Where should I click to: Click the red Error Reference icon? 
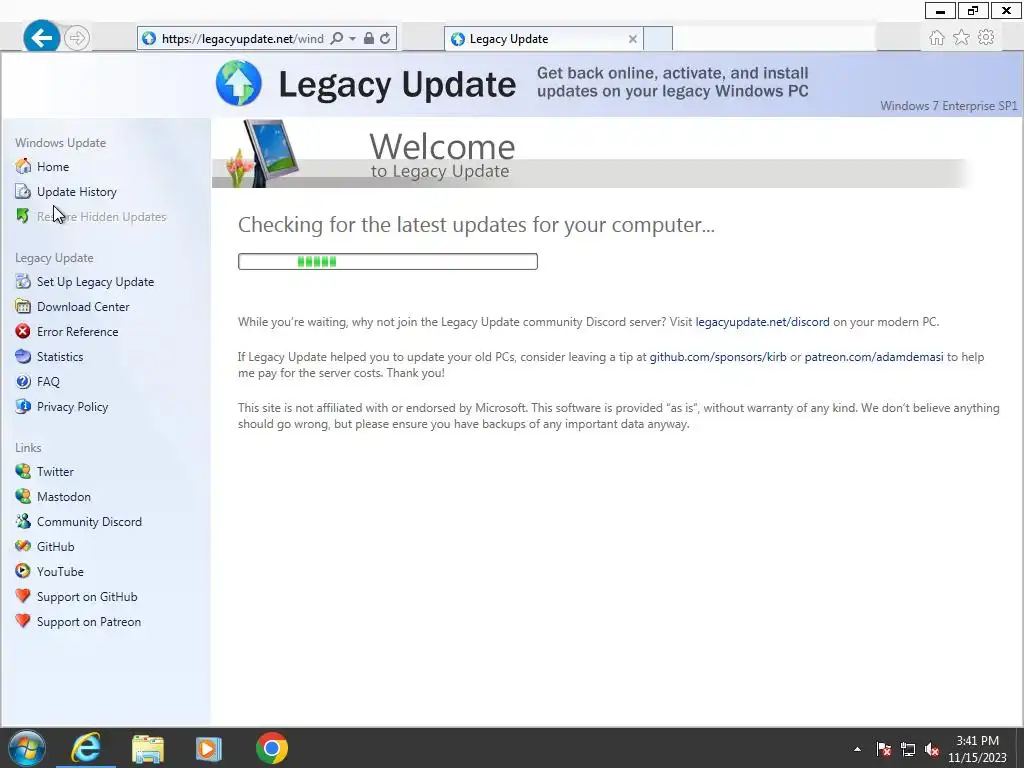coord(23,331)
